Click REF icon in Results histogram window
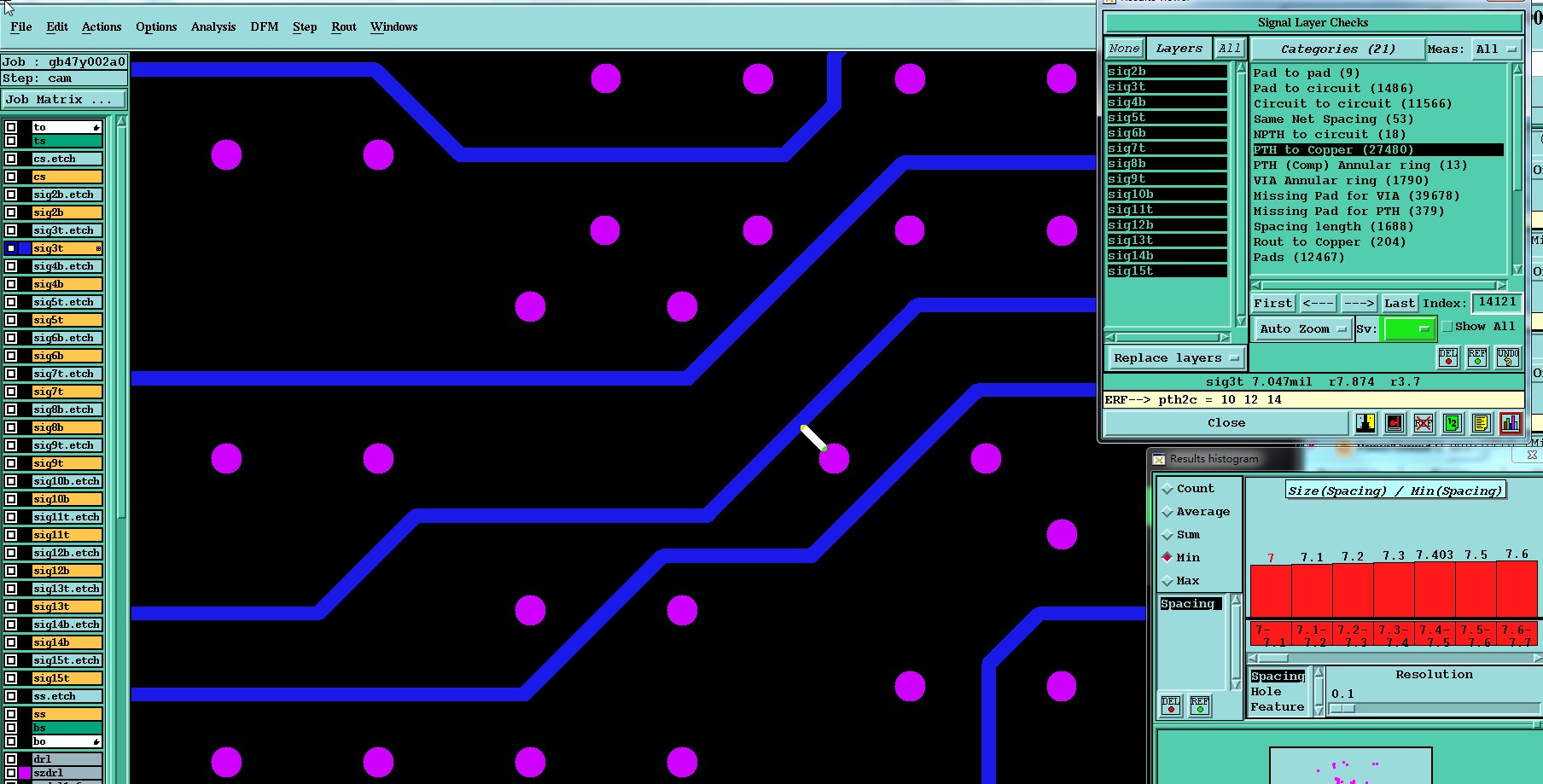Image resolution: width=1543 pixels, height=784 pixels. click(1200, 706)
